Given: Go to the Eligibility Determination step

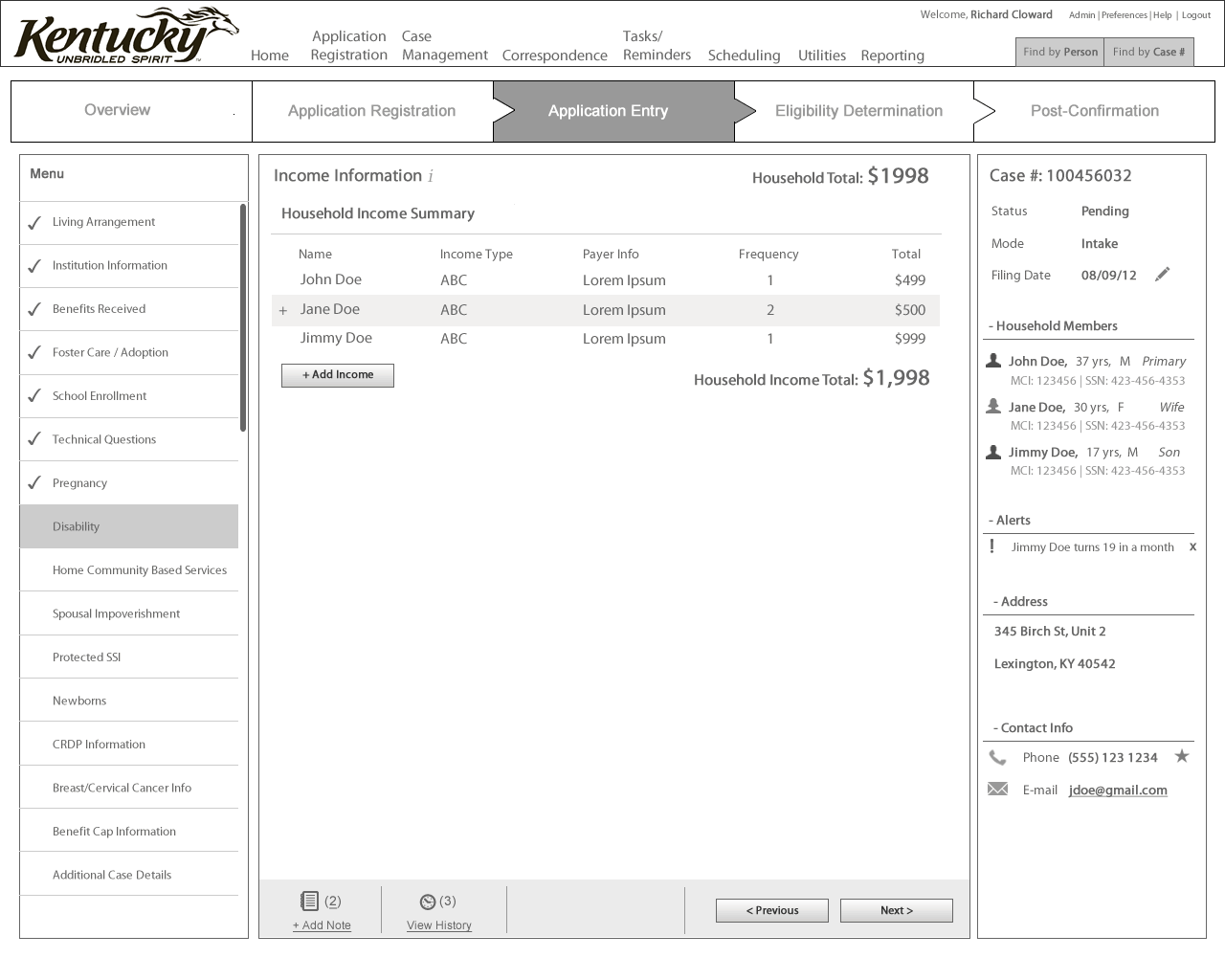Looking at the screenshot, I should [x=854, y=111].
